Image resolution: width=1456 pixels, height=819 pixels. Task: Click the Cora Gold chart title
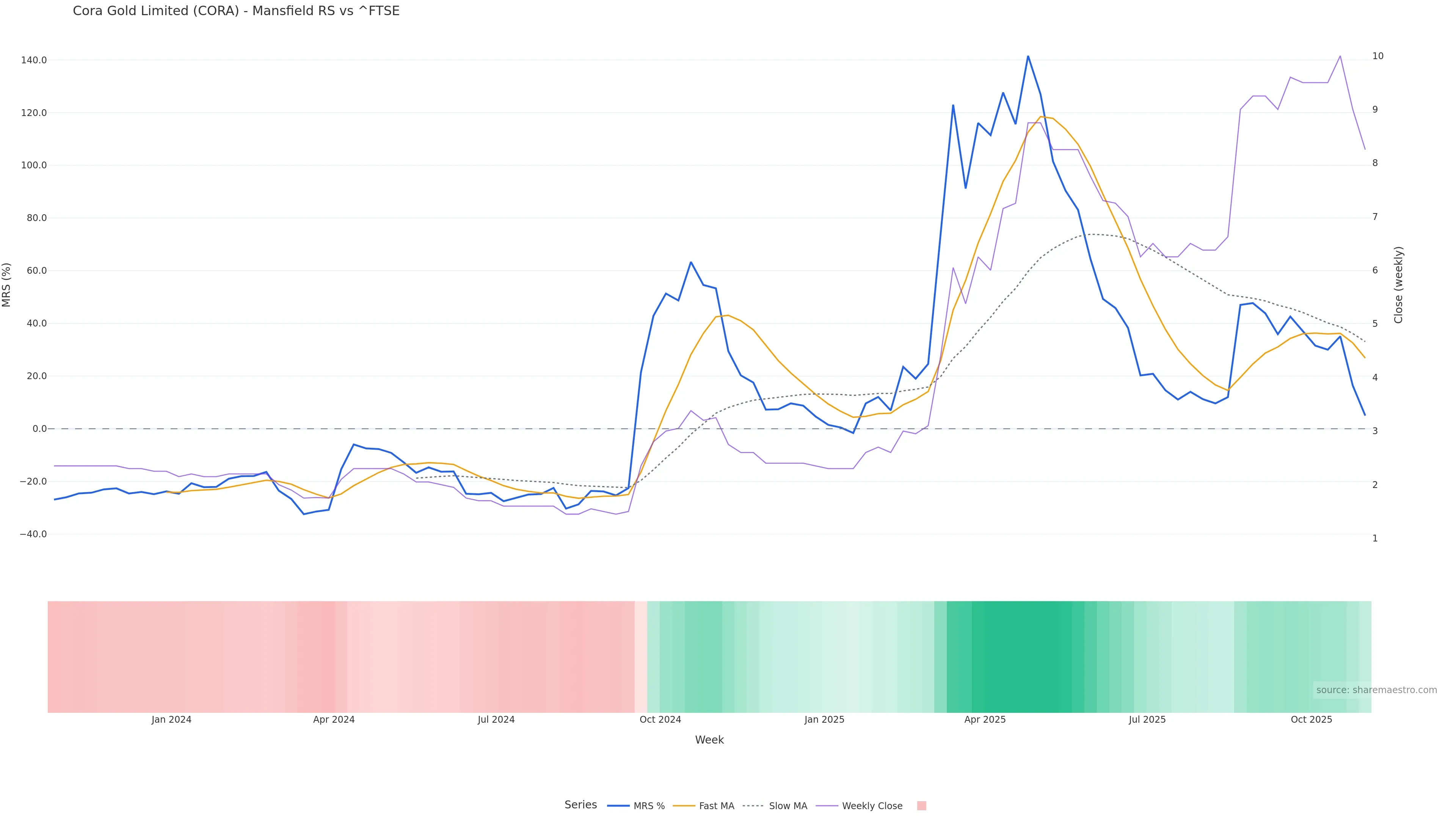coord(236,11)
